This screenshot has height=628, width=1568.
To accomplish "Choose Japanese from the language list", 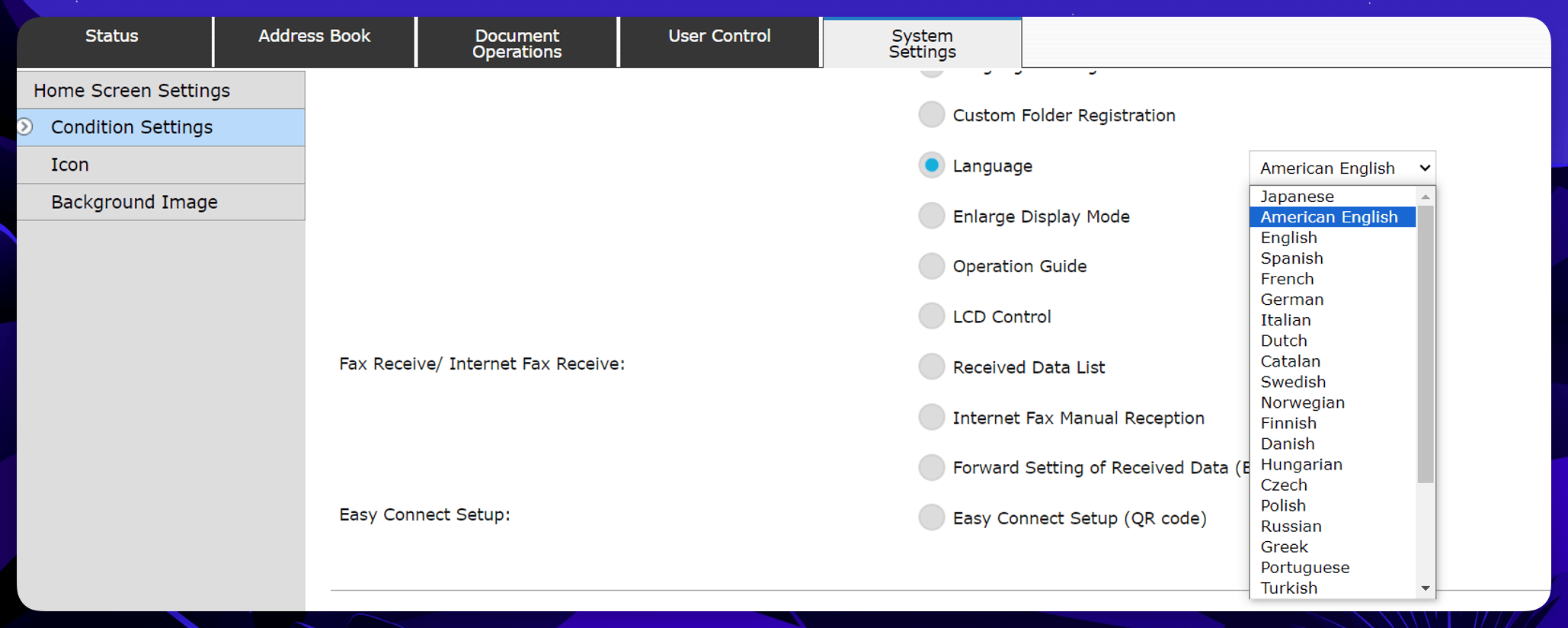I will click(1333, 197).
